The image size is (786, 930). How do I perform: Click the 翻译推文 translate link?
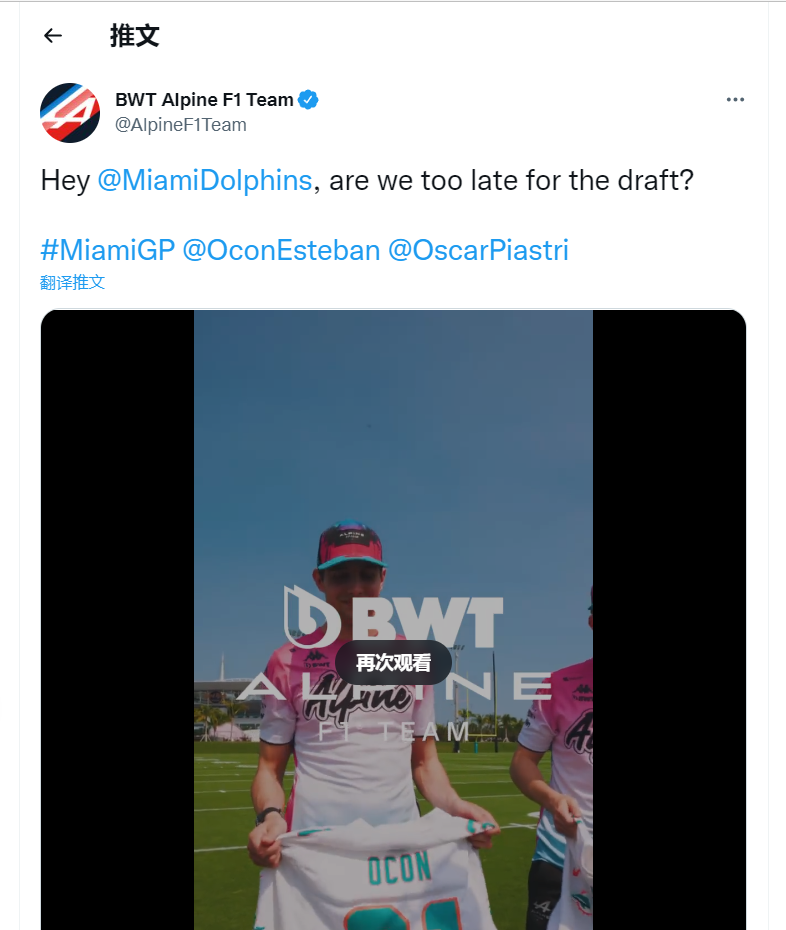pyautogui.click(x=73, y=282)
